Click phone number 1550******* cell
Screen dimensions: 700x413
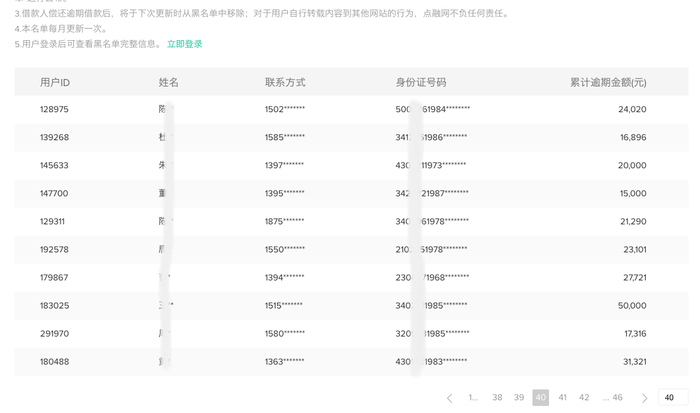click(285, 250)
